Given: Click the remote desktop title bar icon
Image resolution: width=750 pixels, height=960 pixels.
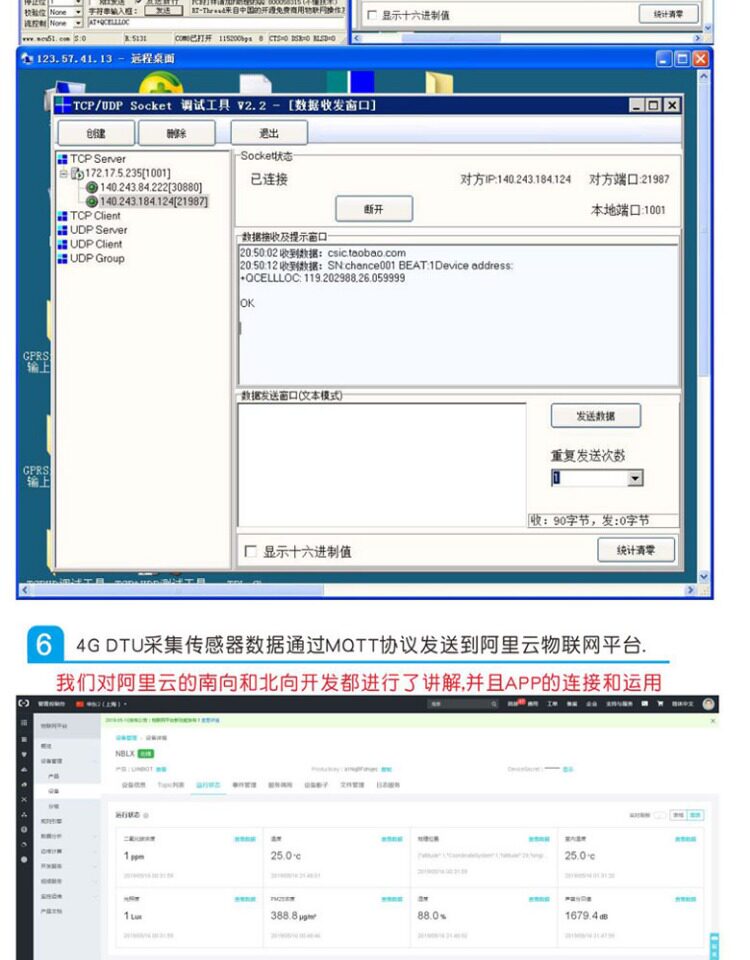Looking at the screenshot, I should tap(27, 59).
